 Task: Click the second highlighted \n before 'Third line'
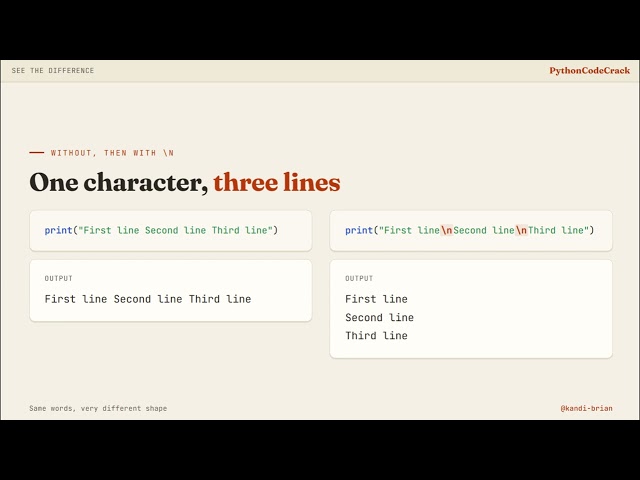[522, 230]
